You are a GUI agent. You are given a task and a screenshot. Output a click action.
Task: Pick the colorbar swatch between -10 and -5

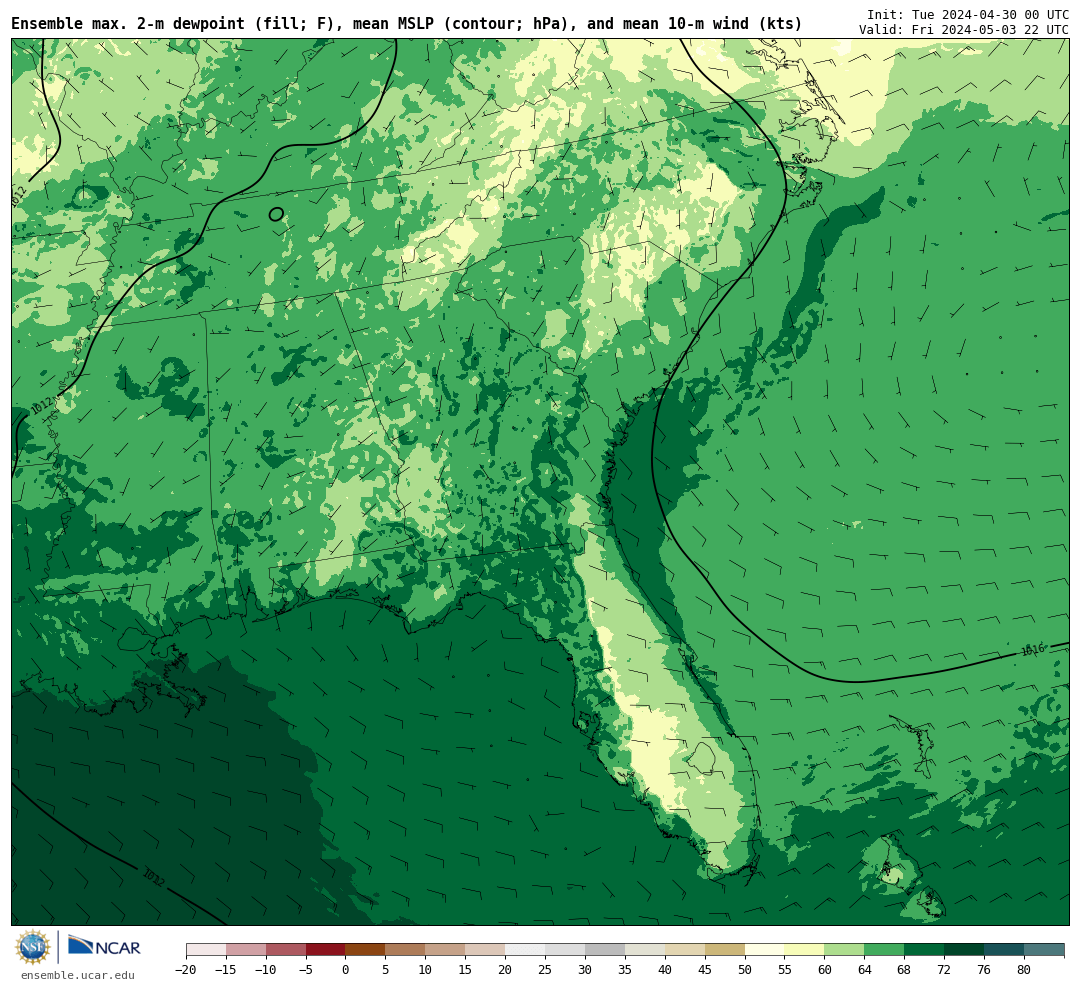pos(286,950)
